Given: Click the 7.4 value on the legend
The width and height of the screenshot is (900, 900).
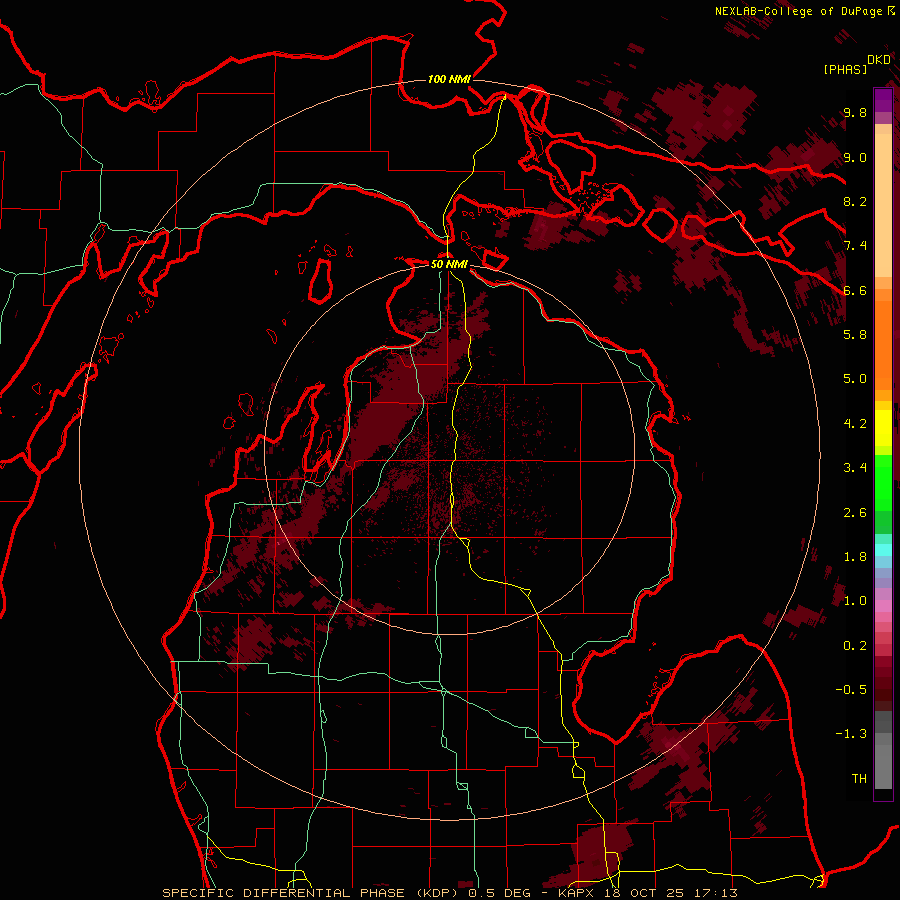Looking at the screenshot, I should (855, 246).
